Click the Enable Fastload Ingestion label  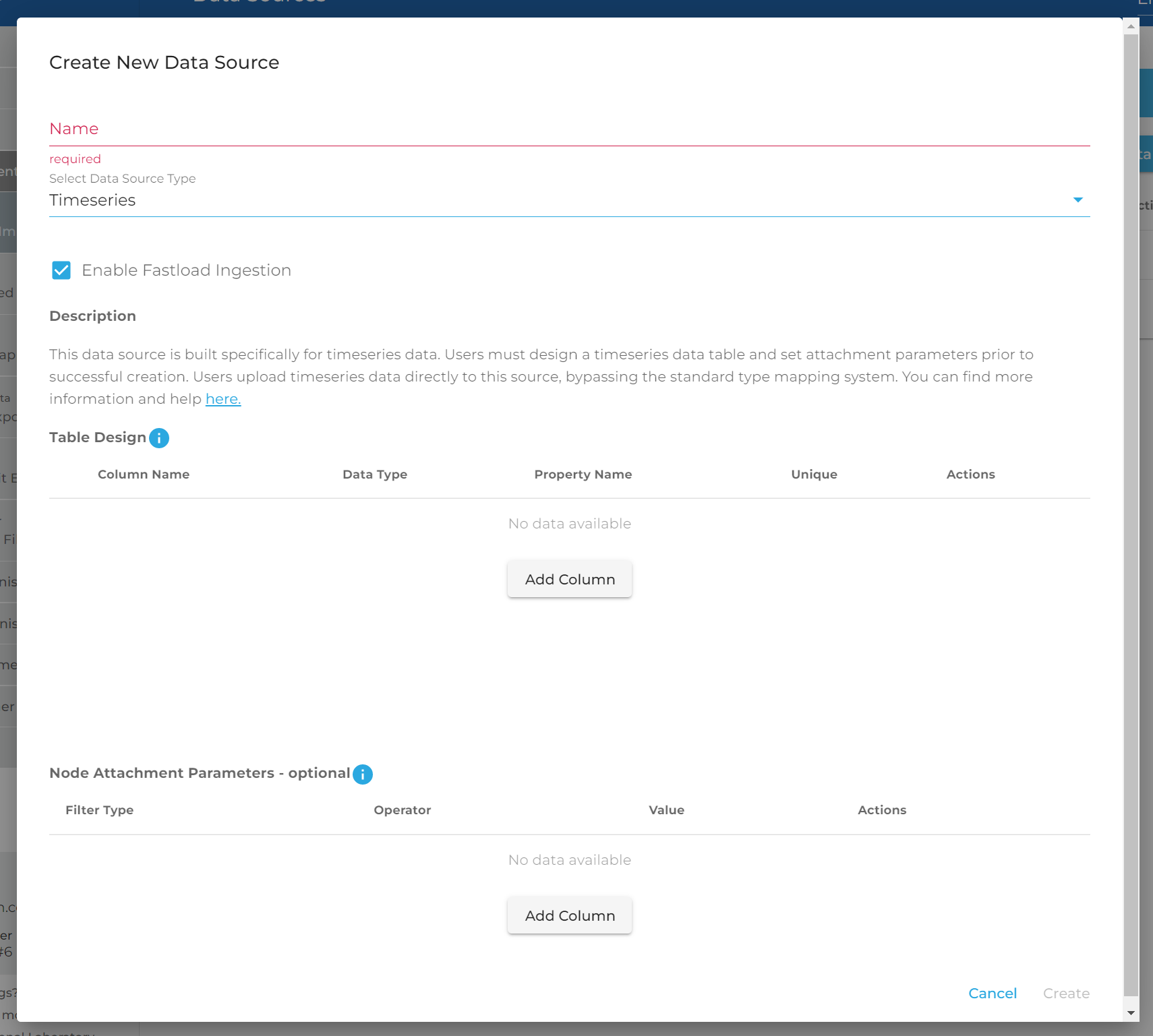pyautogui.click(x=187, y=270)
